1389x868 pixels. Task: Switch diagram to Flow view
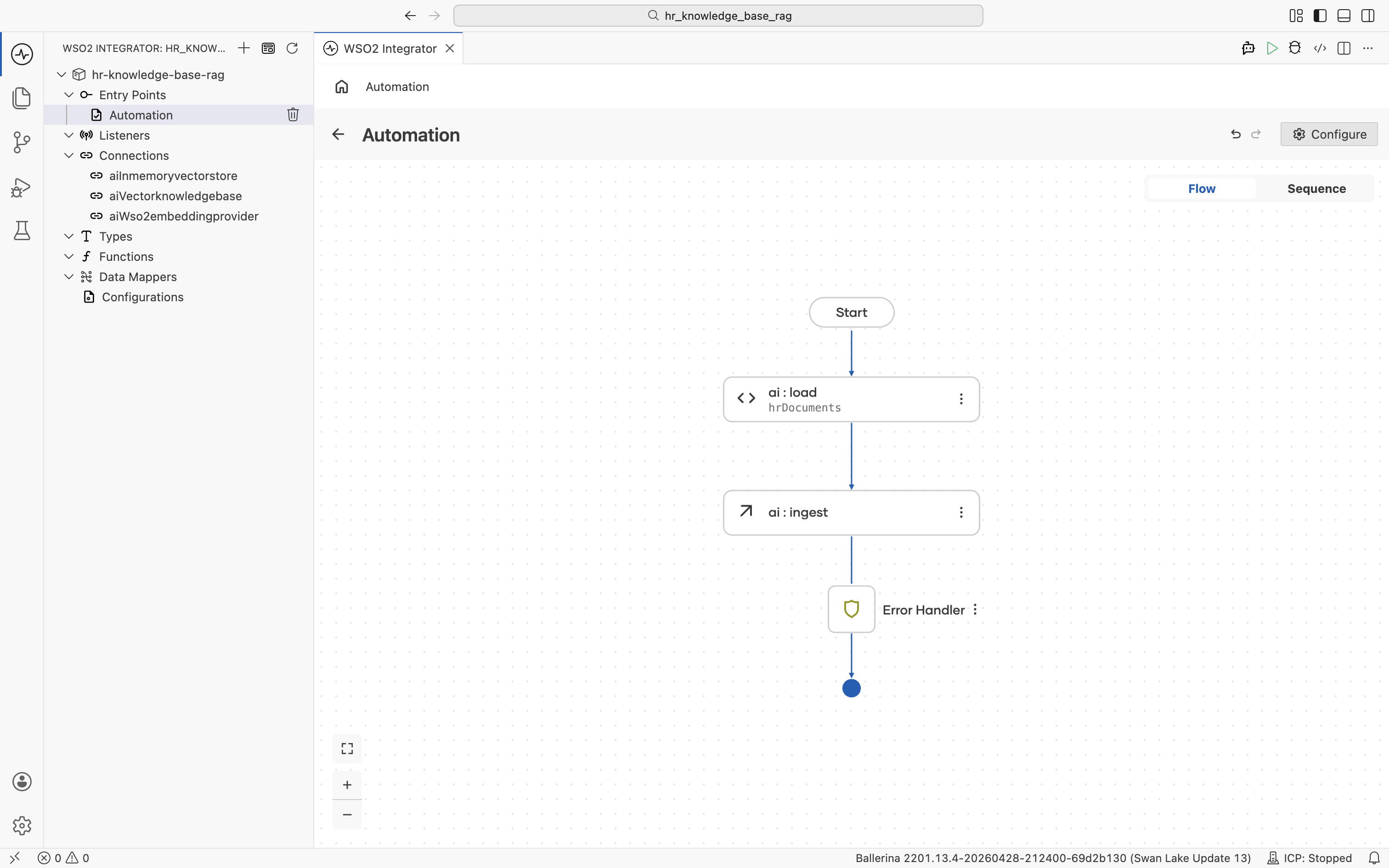(1202, 189)
